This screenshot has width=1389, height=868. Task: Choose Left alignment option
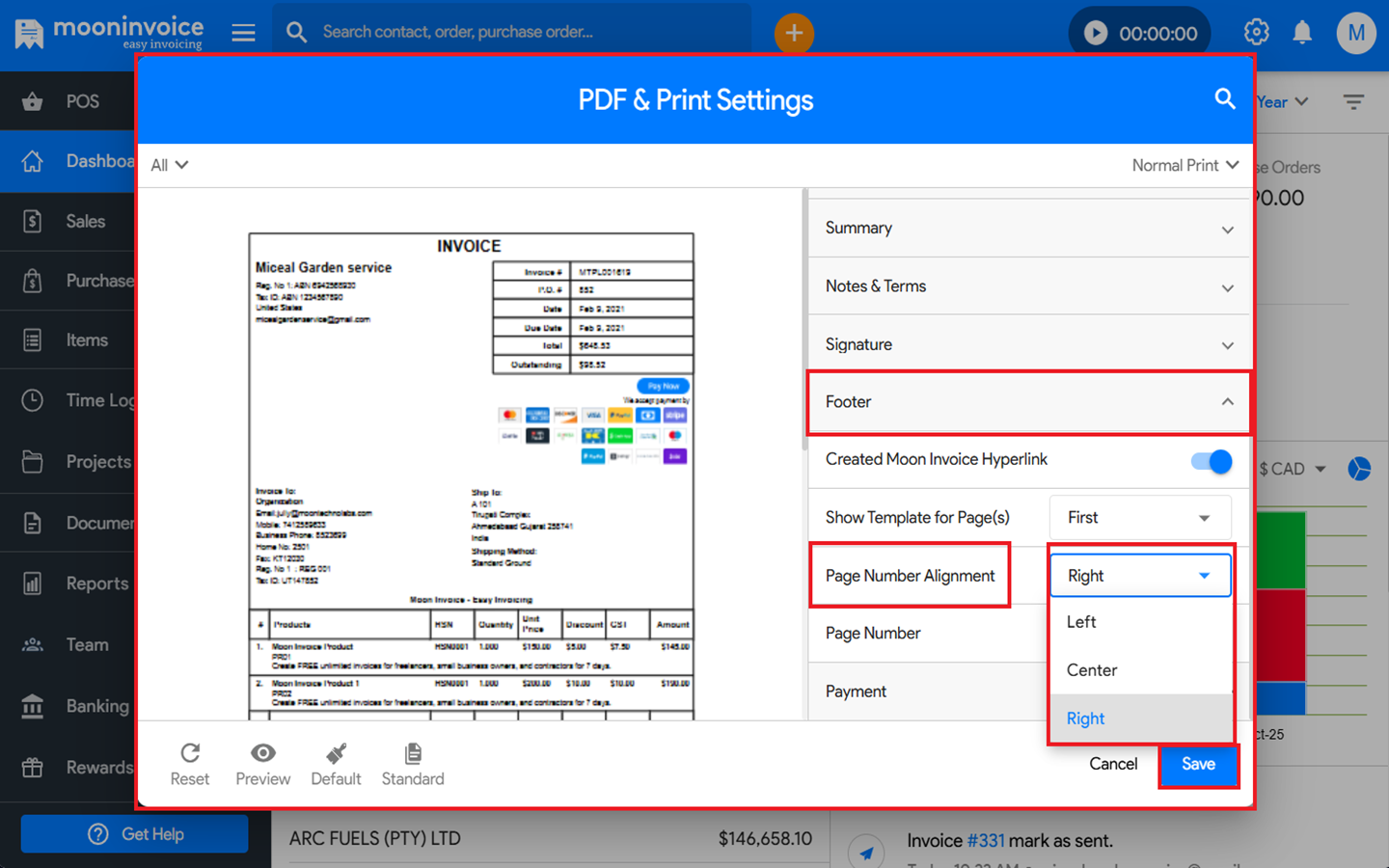click(1081, 622)
